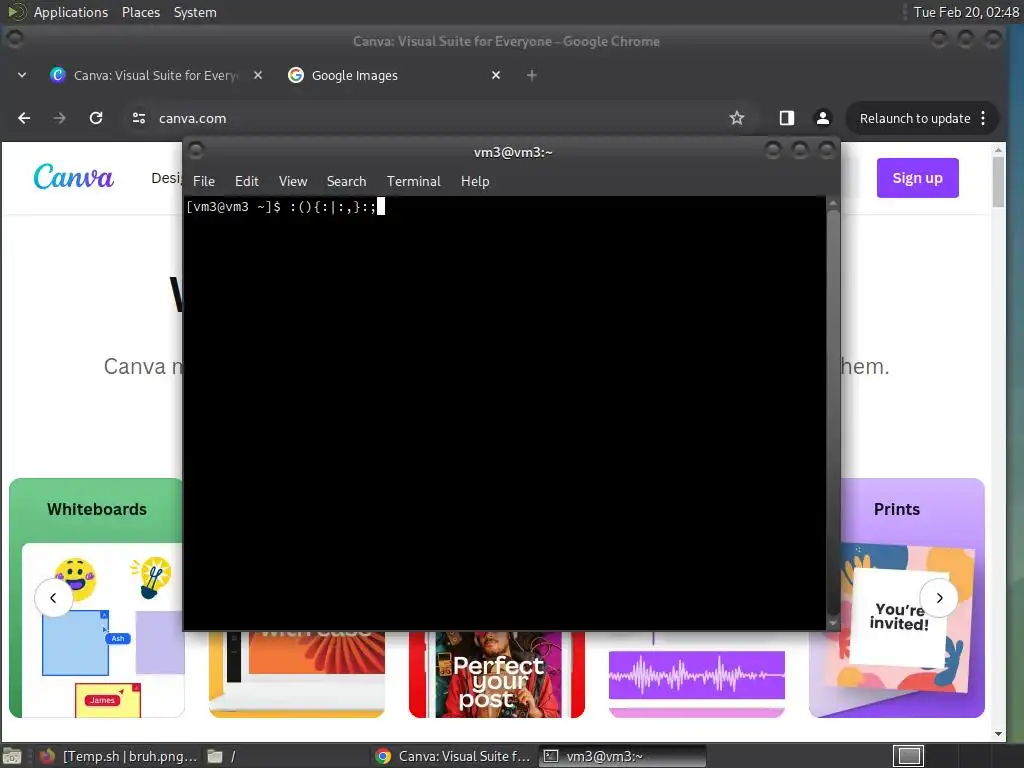Open the Whiteboards card

click(97, 598)
